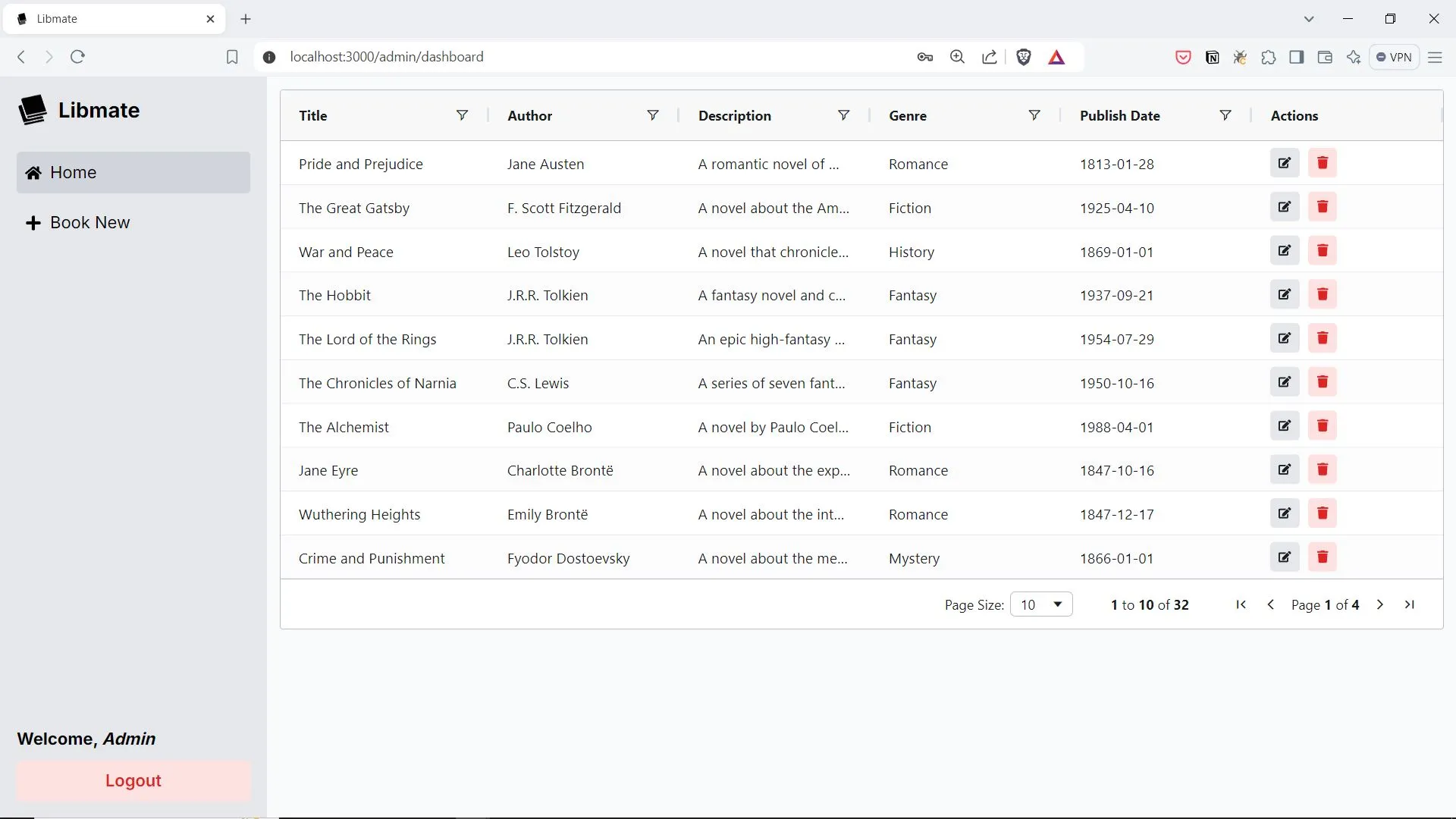Open the browser zoom control
This screenshot has width=1456, height=819.
coord(957,57)
